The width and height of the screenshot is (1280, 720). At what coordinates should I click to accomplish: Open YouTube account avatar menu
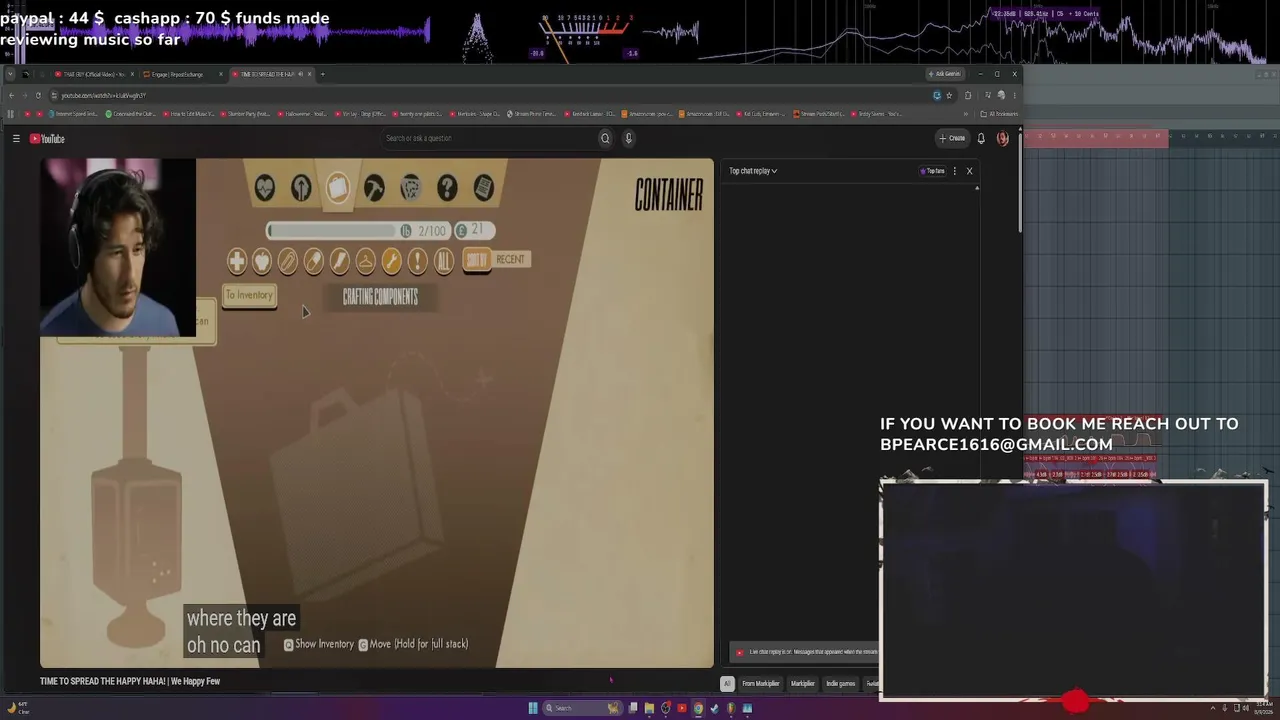[1003, 139]
